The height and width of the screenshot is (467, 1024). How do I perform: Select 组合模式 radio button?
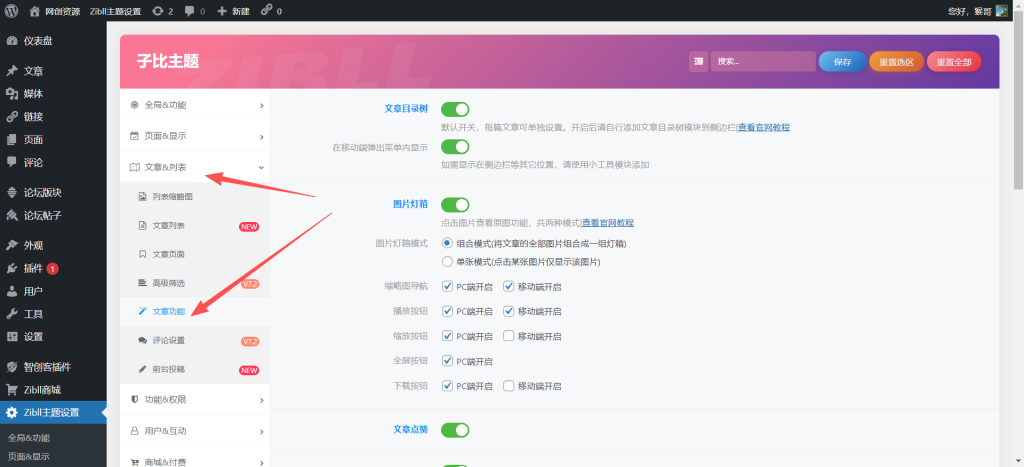(x=447, y=243)
